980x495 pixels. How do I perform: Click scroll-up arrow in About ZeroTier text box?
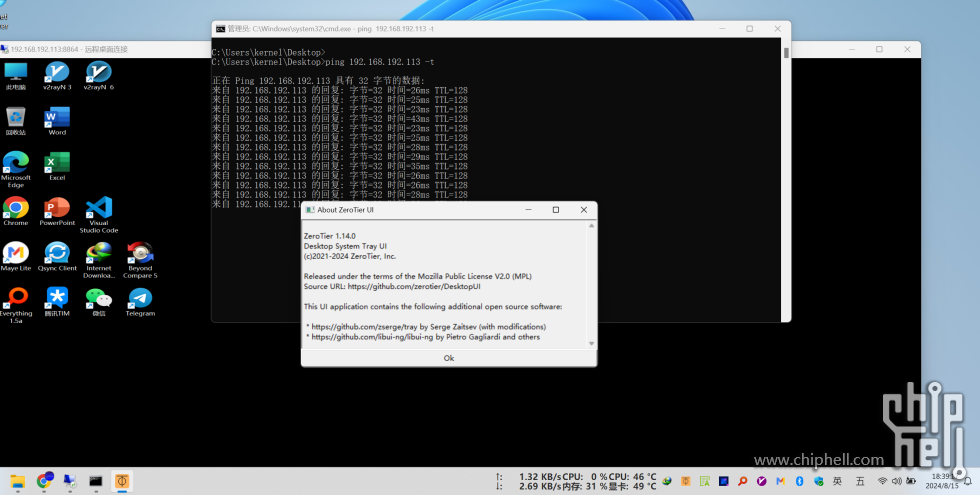[591, 226]
